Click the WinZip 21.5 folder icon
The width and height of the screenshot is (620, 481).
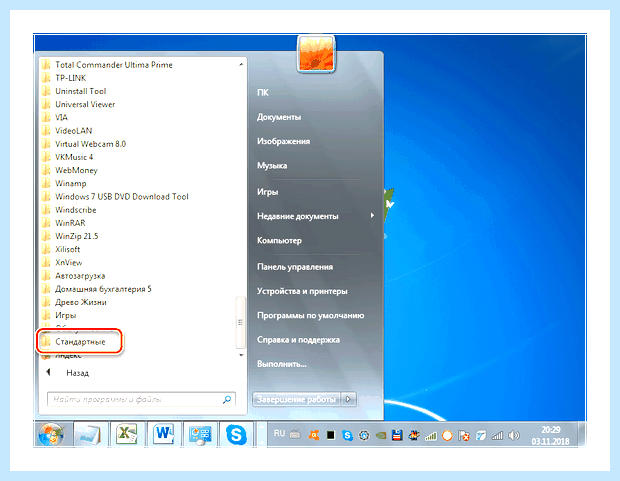46,236
